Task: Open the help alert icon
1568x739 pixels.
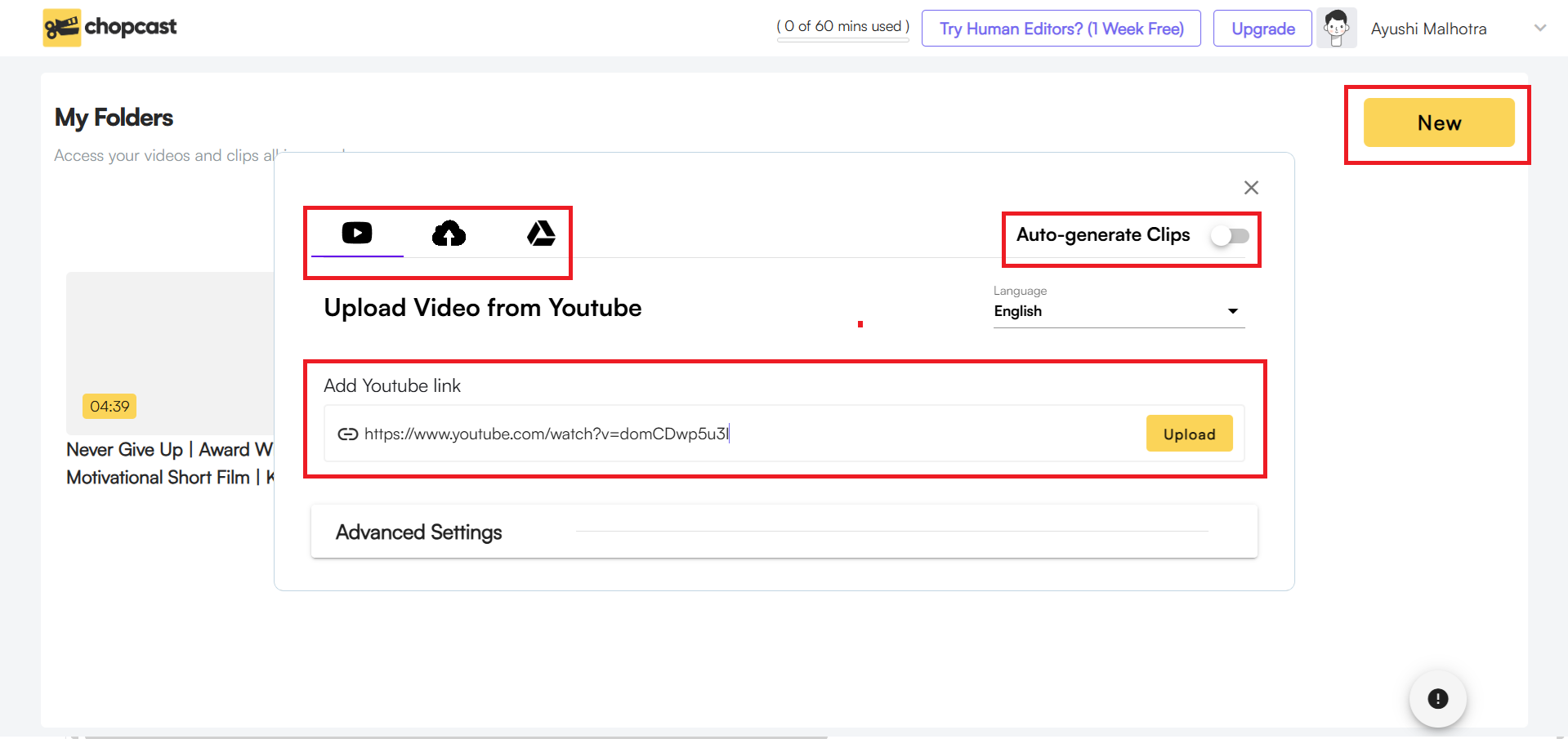Action: pos(1437,699)
